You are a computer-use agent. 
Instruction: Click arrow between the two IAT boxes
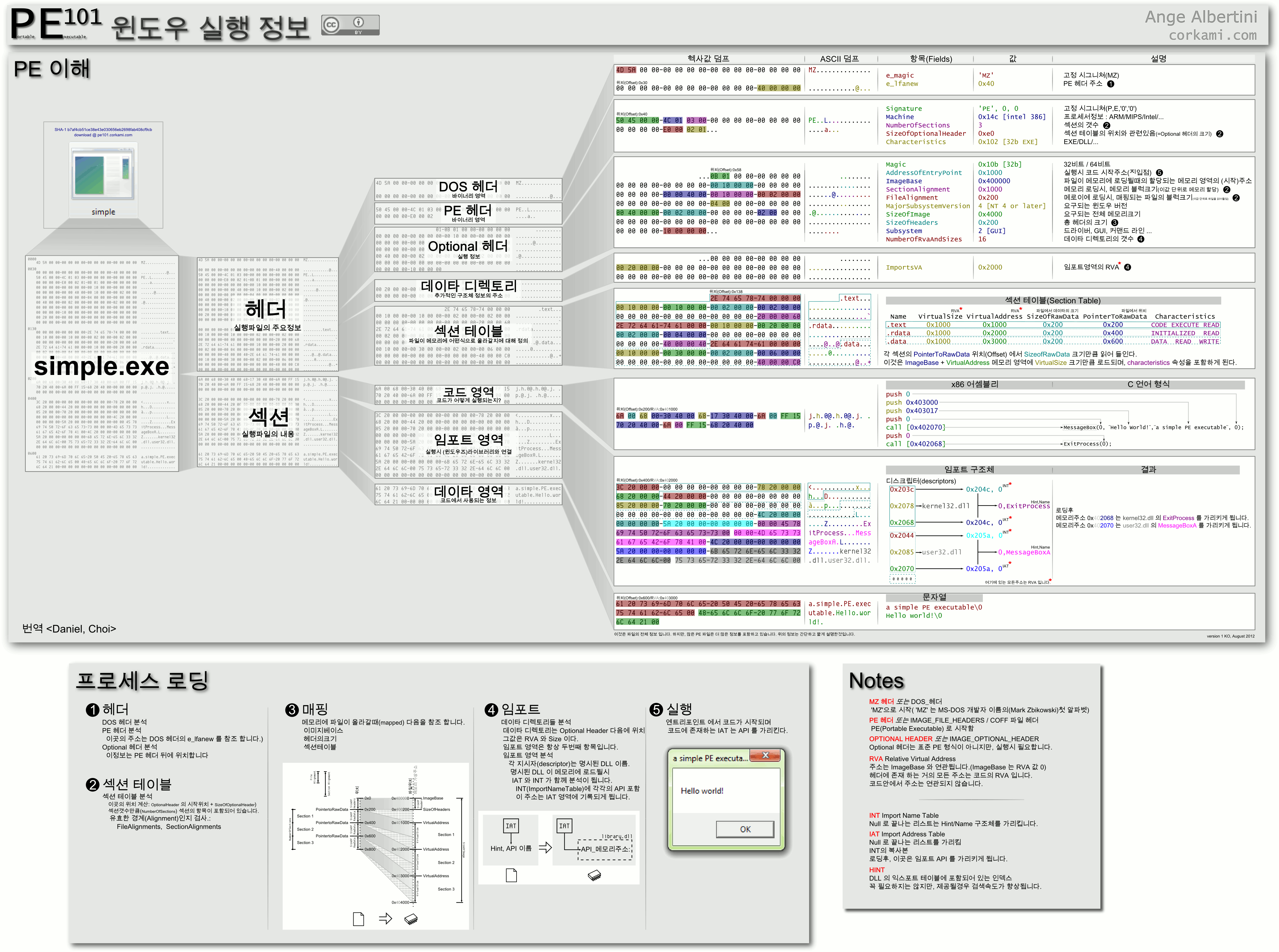tap(545, 848)
